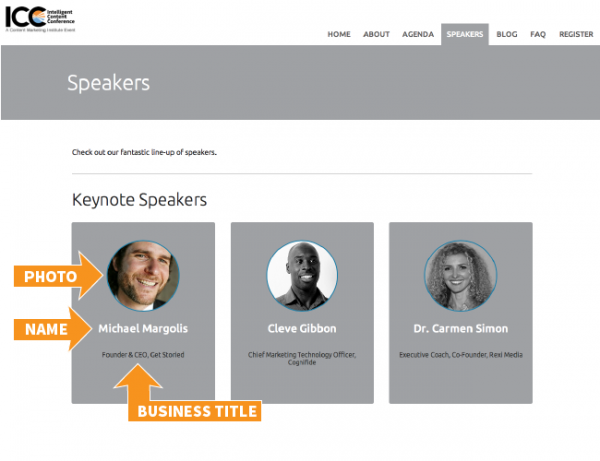Click the Founder & CEO, Get Storied text
Image resolution: width=600 pixels, height=461 pixels.
(x=143, y=355)
